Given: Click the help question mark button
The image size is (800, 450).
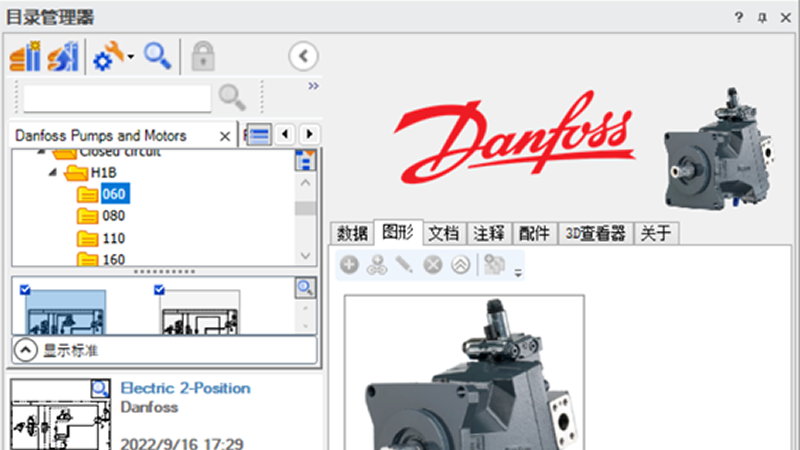Looking at the screenshot, I should click(738, 17).
